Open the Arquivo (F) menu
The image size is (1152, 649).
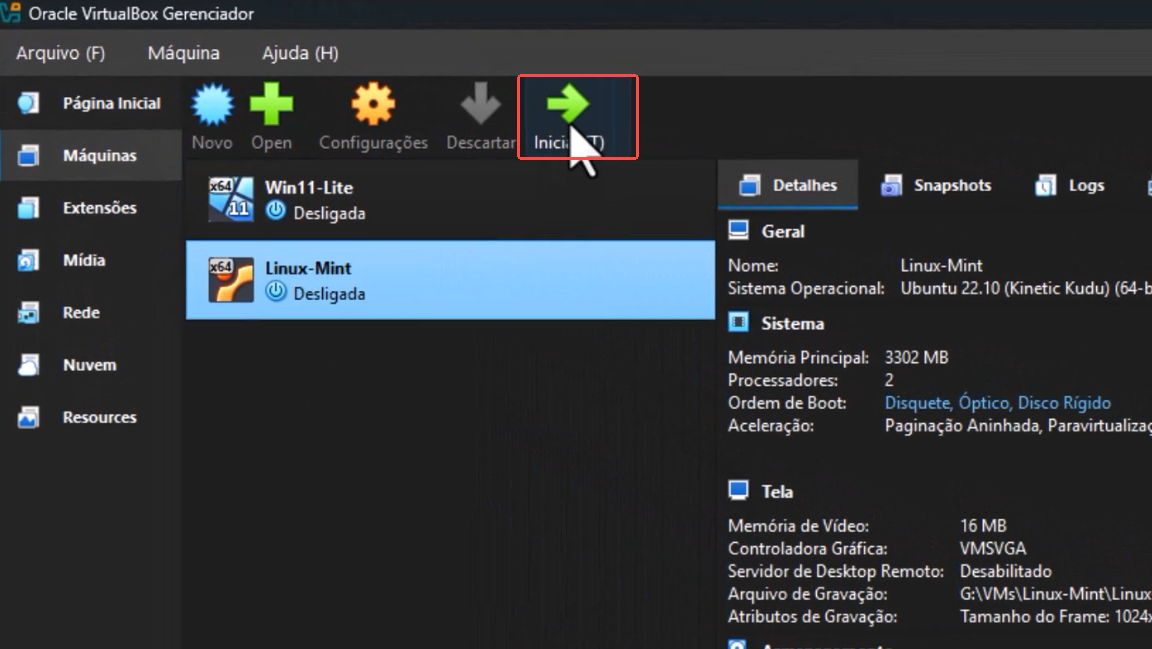pos(61,53)
